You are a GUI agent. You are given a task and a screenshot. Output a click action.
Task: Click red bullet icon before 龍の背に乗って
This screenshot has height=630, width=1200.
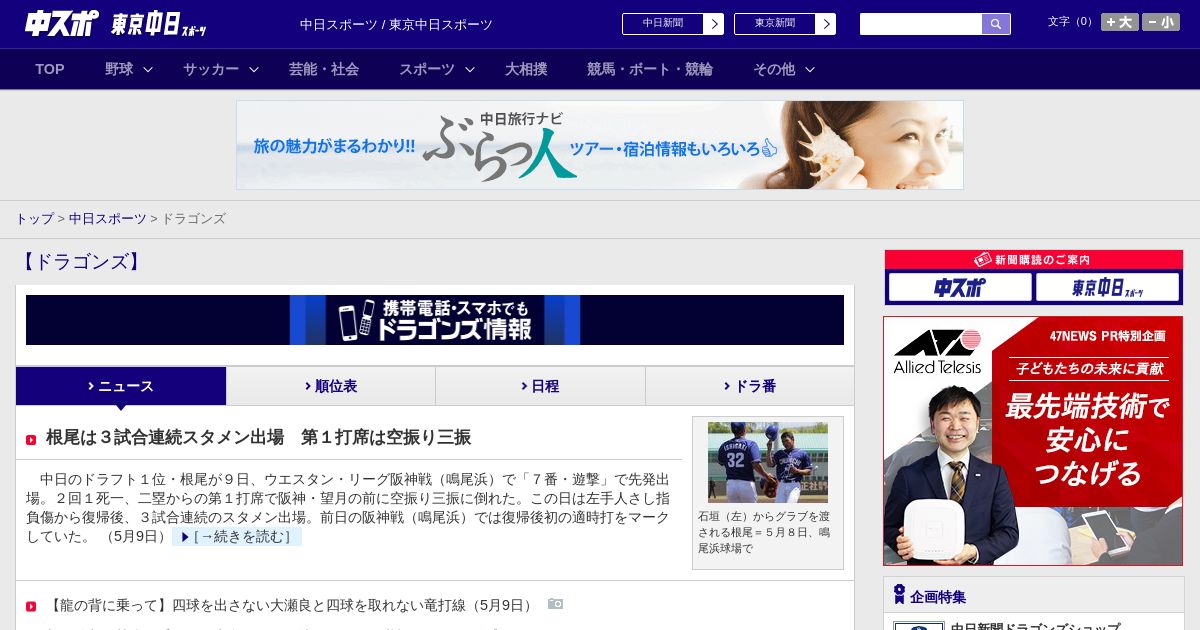click(31, 606)
